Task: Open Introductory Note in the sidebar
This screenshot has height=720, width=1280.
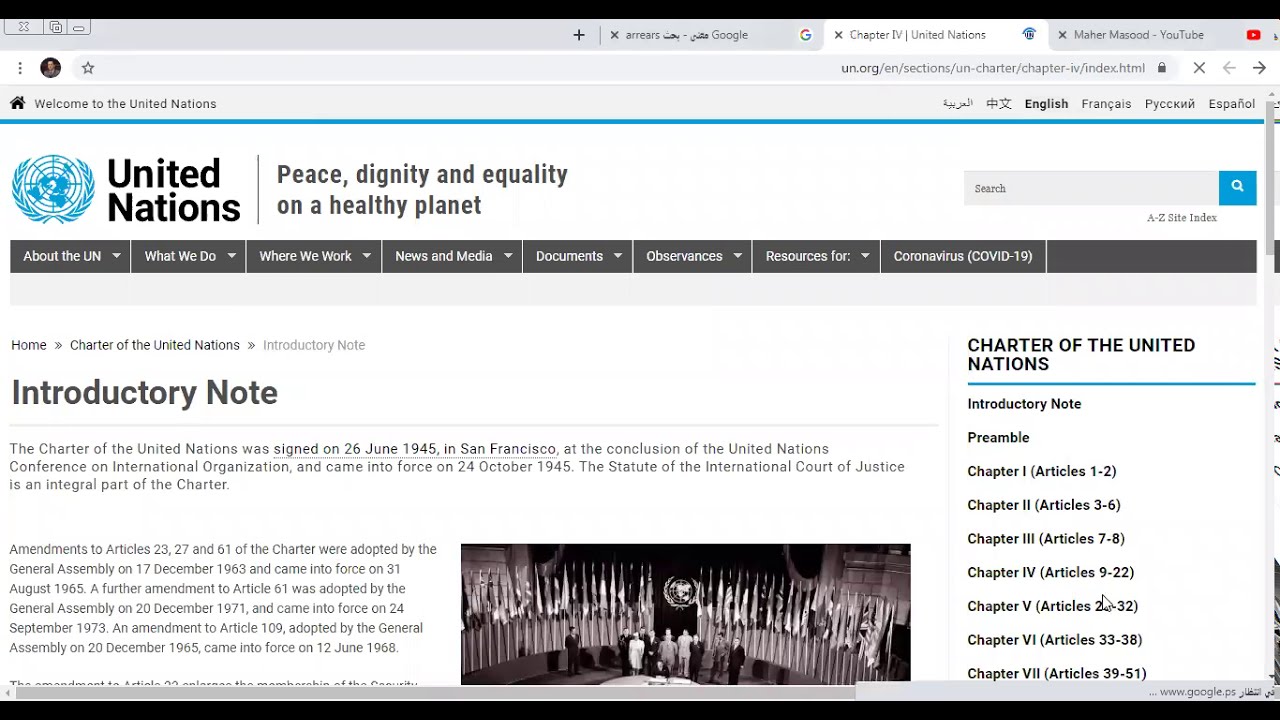Action: pos(1024,404)
